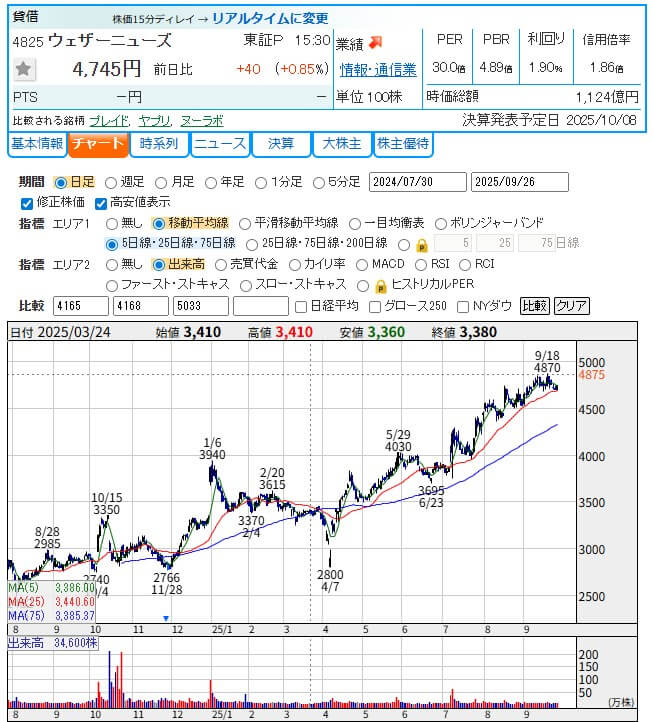Check the 日経平均 comparison checkbox

(301, 306)
